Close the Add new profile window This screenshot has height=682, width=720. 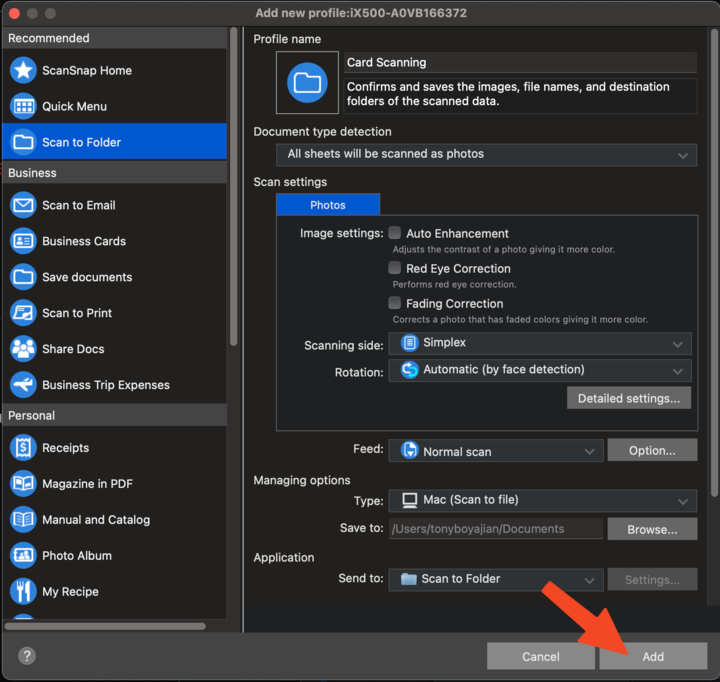[14, 13]
